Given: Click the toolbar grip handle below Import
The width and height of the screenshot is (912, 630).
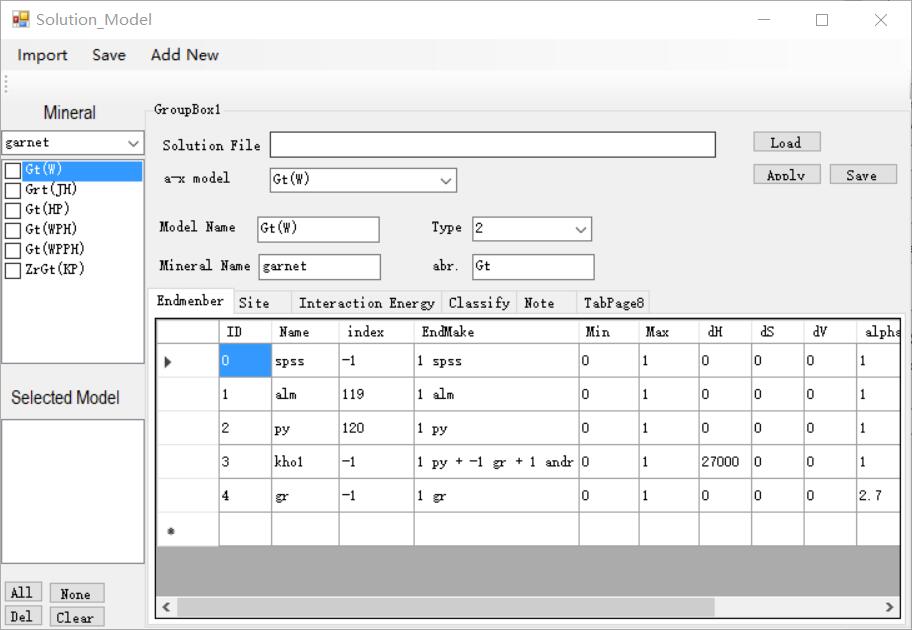Looking at the screenshot, I should coord(6,84).
